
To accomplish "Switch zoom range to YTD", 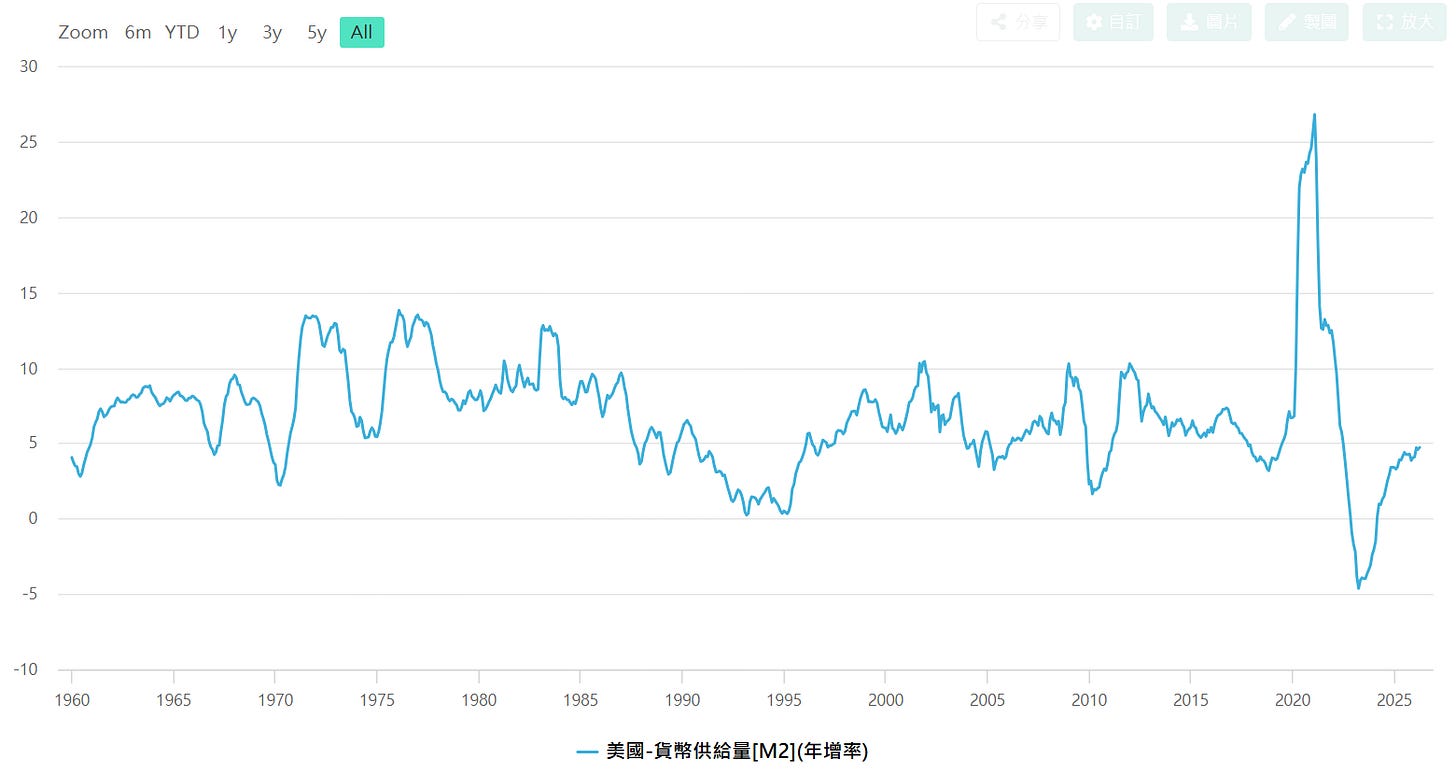I will (x=182, y=32).
